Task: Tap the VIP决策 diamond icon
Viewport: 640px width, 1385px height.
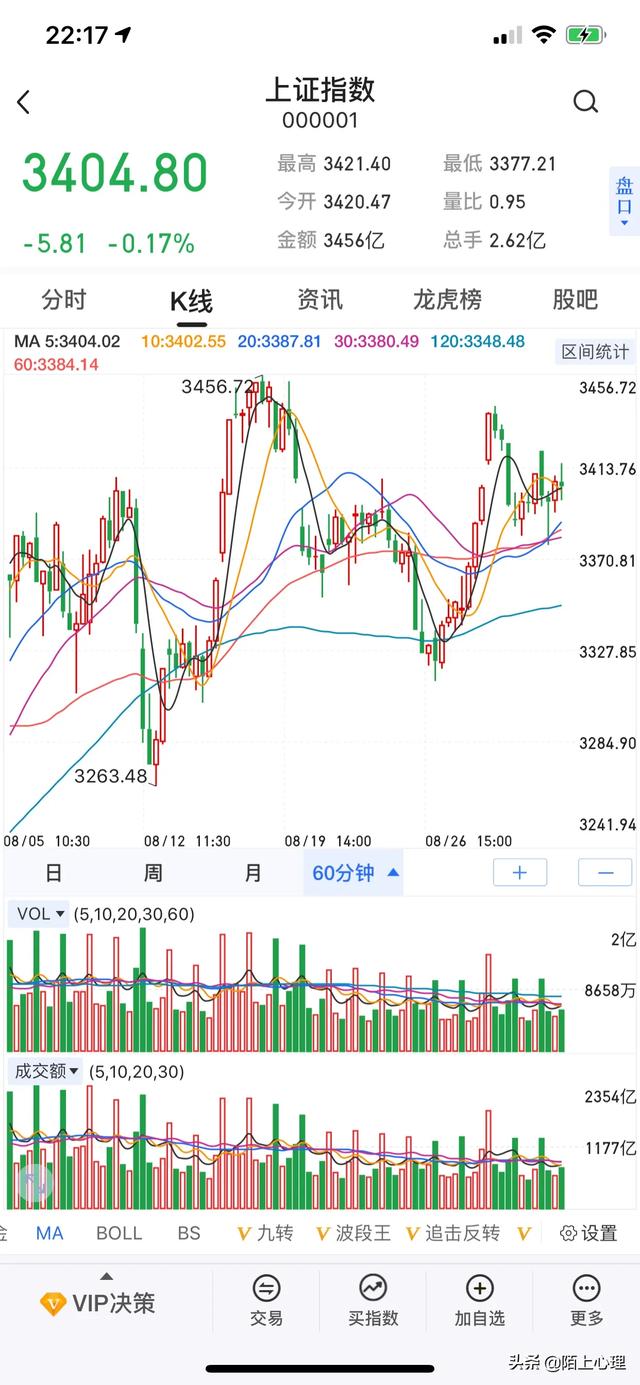Action: 53,1304
